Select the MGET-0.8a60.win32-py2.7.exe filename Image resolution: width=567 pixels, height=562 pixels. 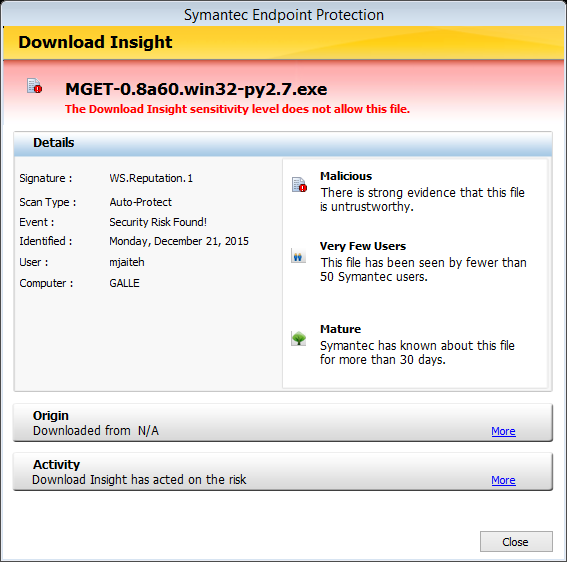(x=196, y=89)
